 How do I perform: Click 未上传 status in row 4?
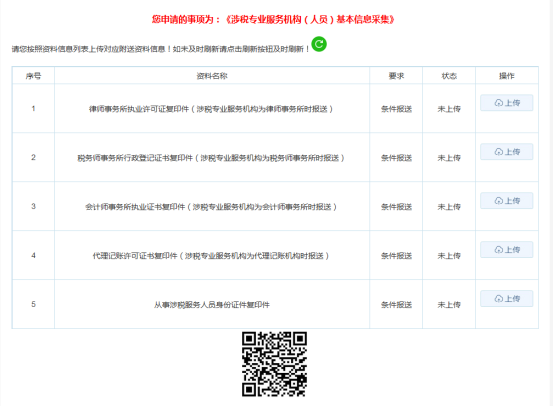pyautogui.click(x=449, y=256)
